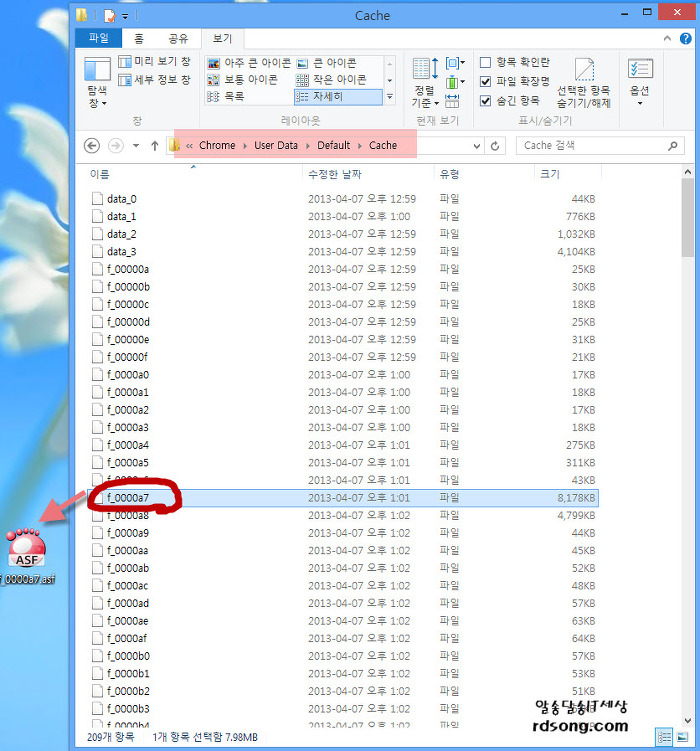Image resolution: width=700 pixels, height=751 pixels.
Task: Click the refresh button beside address bar
Action: click(x=496, y=145)
